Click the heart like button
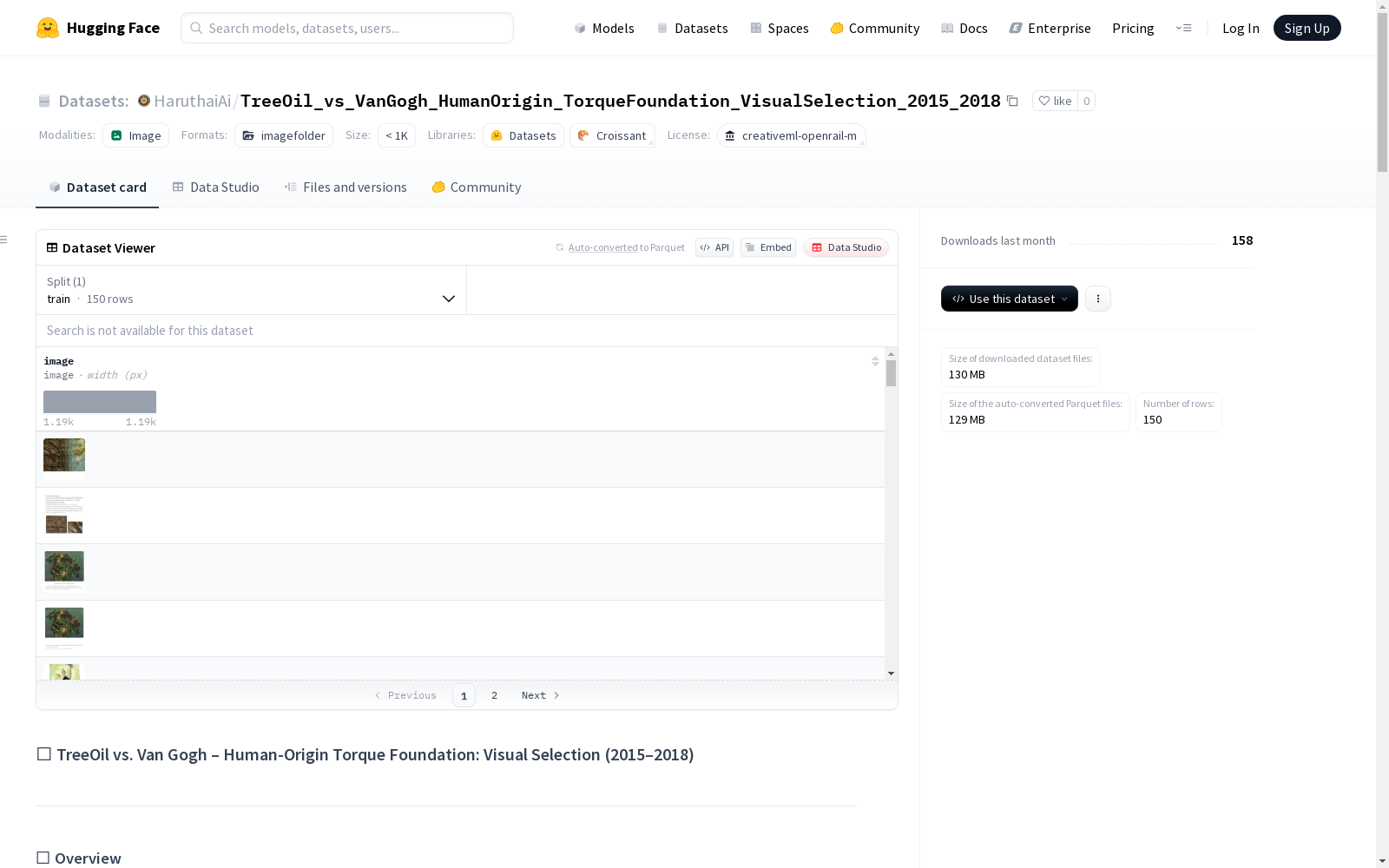Image resolution: width=1389 pixels, height=868 pixels. (x=1055, y=101)
